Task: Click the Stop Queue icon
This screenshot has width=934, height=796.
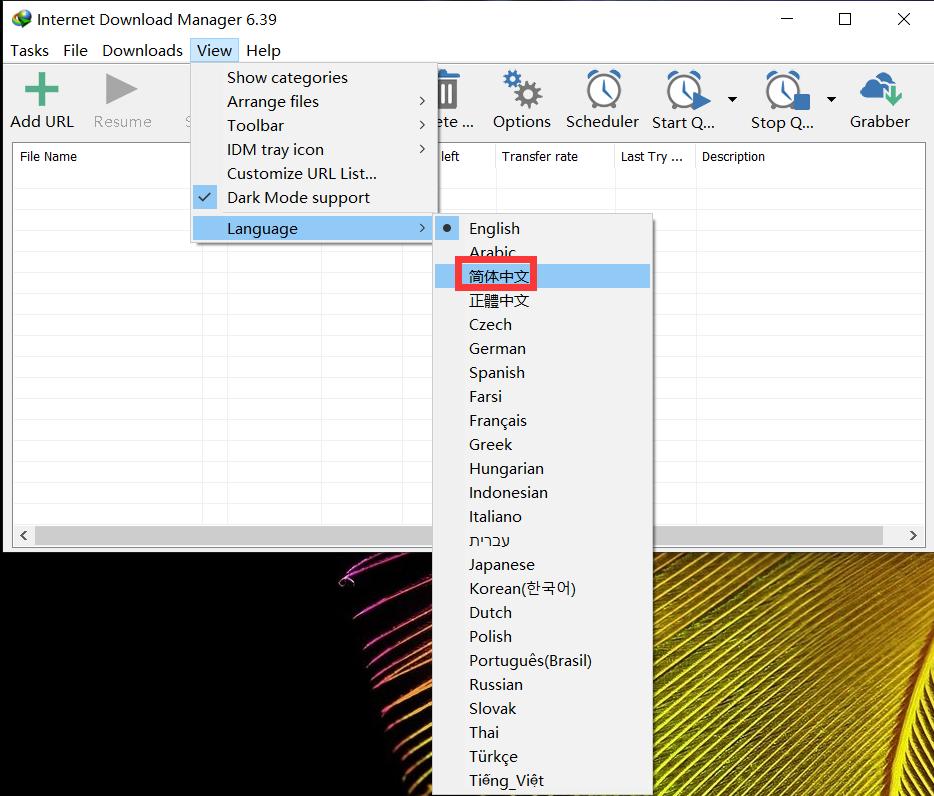Action: point(787,90)
